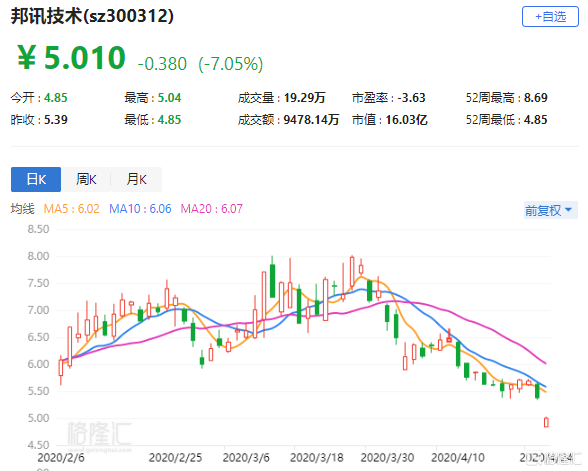Click the 市盈率 value -3.63

411,98
